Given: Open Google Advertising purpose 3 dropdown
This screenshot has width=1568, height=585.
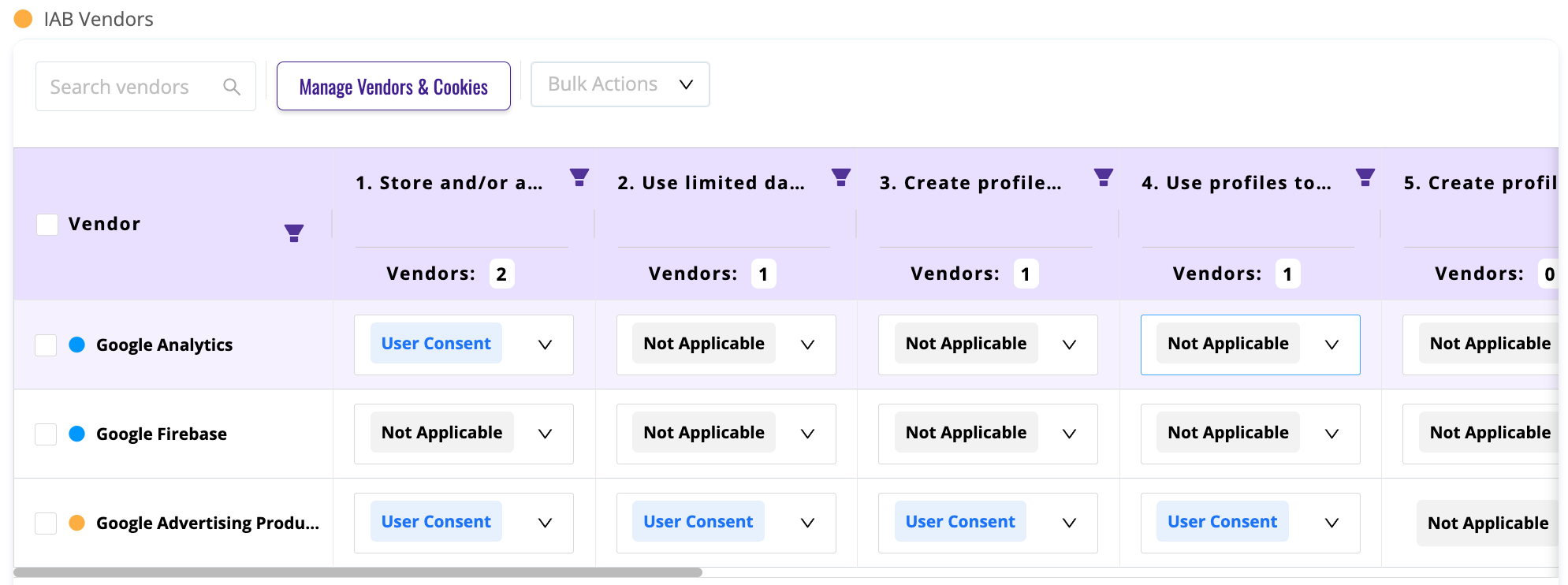Looking at the screenshot, I should 988,523.
